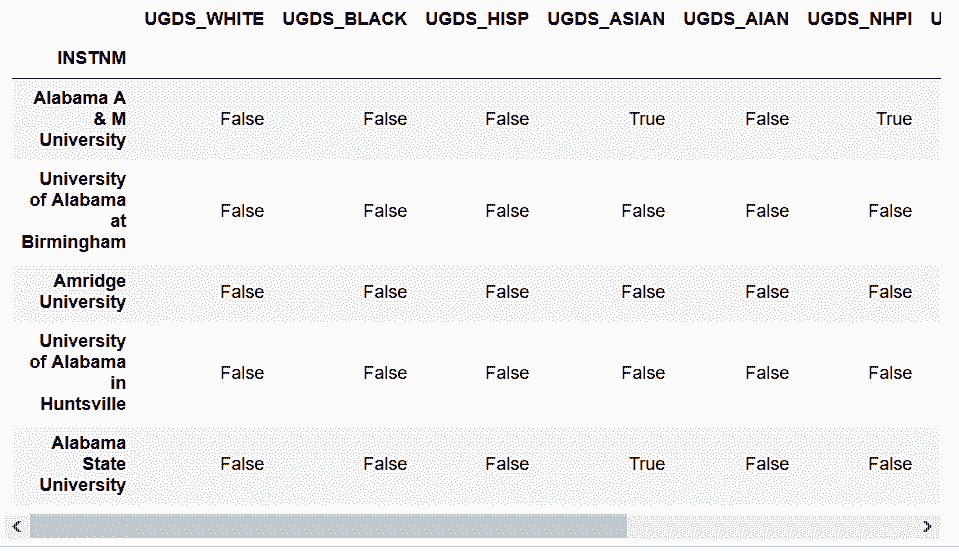Screen dimensions: 959x551
Task: Click the right scroll arrow of horizontal scrollbar
Action: coord(927,527)
